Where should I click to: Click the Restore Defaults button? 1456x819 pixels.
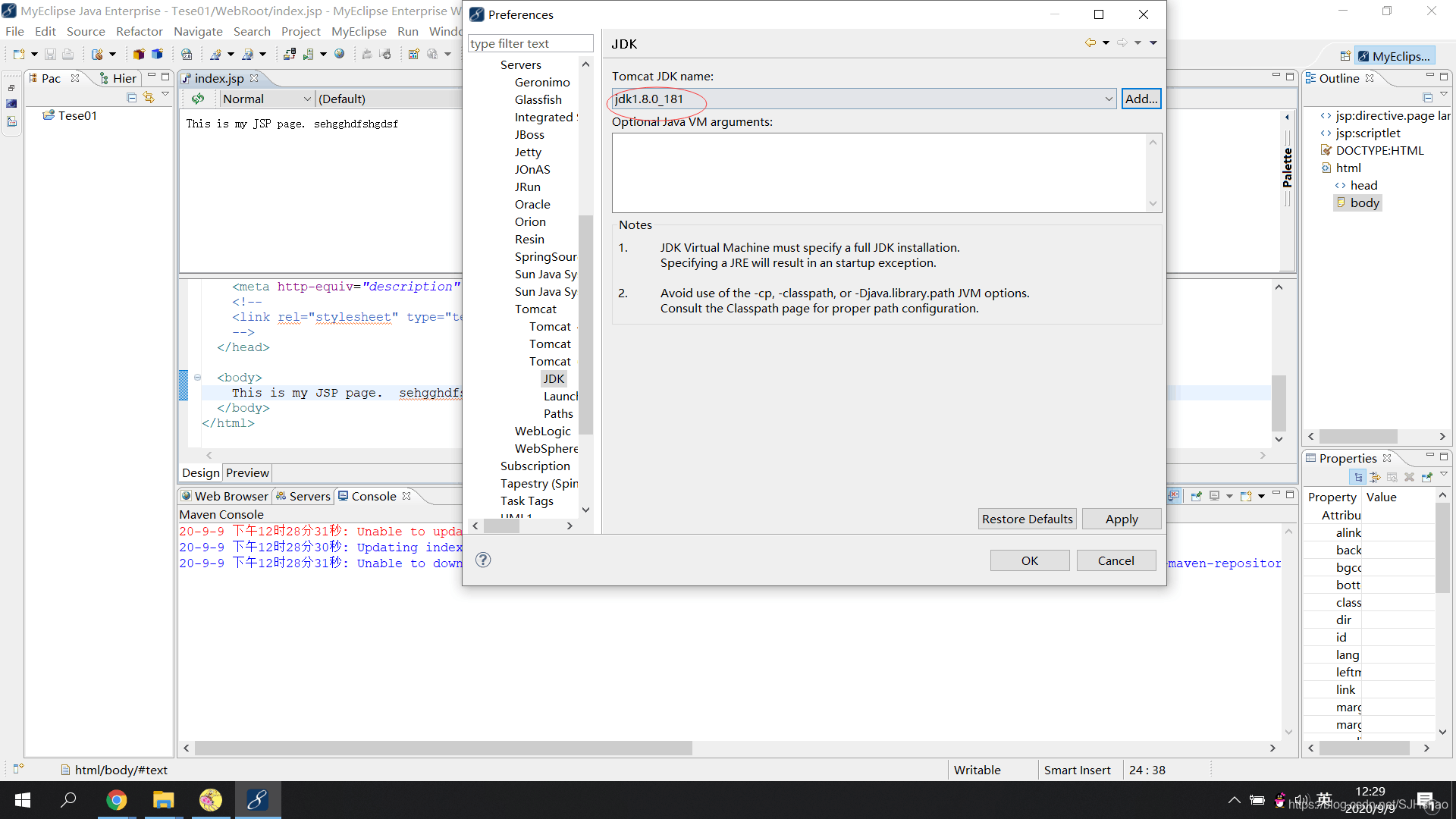(1027, 518)
